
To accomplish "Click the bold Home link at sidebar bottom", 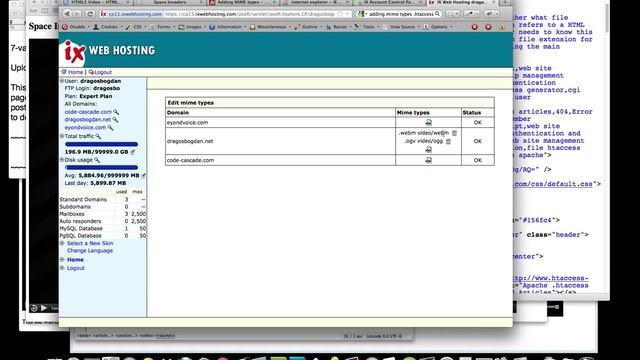I will coord(75,260).
